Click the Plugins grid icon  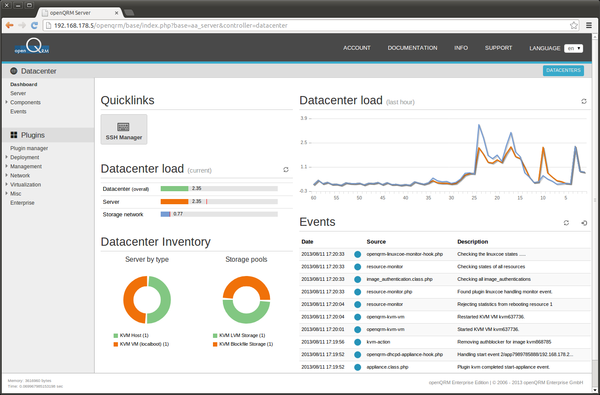(14, 135)
